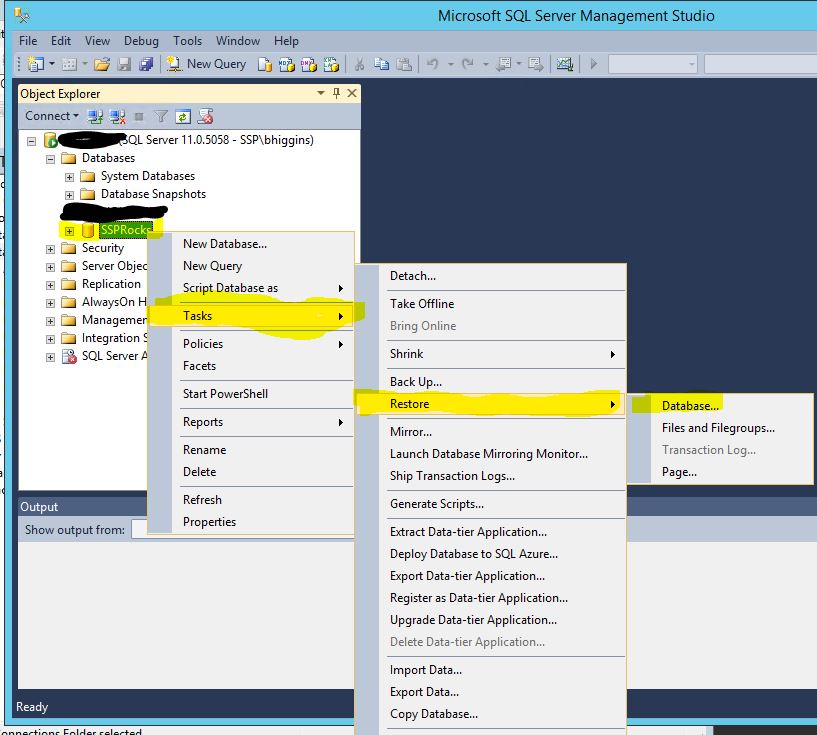Click the Paste clipboard icon
Image resolution: width=817 pixels, height=735 pixels.
coord(404,64)
